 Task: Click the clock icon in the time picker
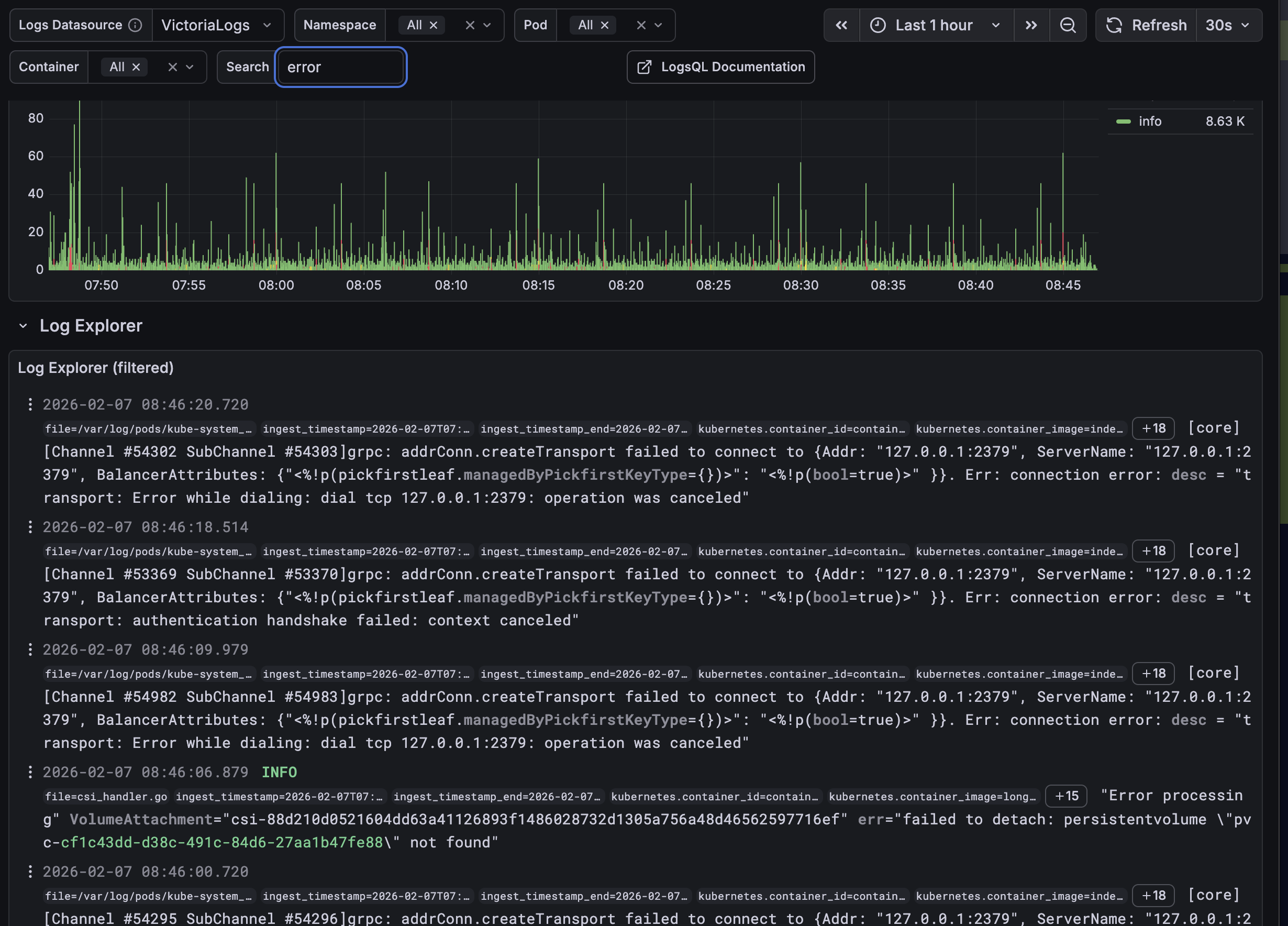pos(878,25)
